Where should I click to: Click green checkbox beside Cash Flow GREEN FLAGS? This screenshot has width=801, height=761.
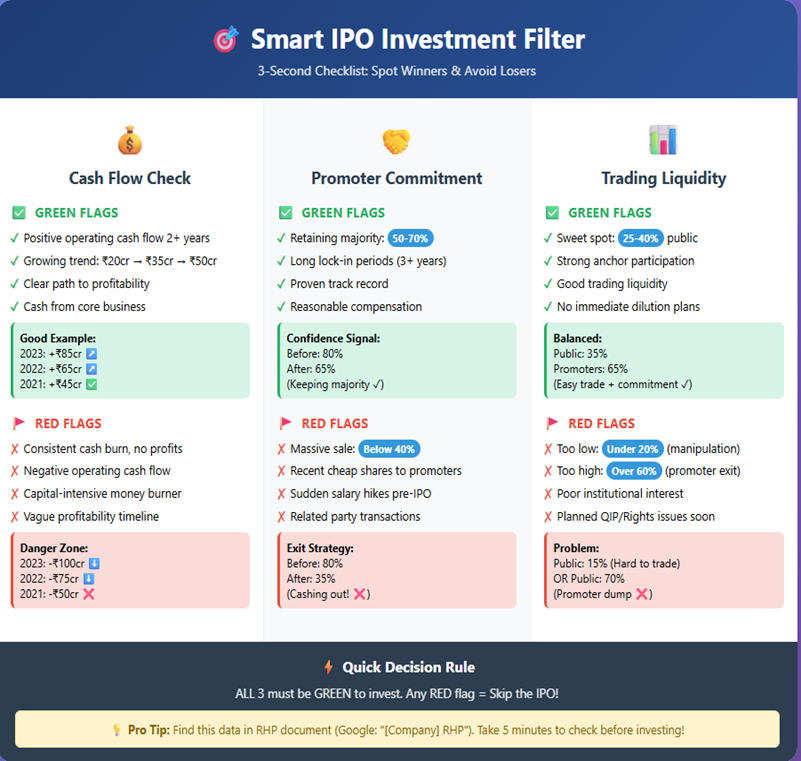(x=18, y=212)
